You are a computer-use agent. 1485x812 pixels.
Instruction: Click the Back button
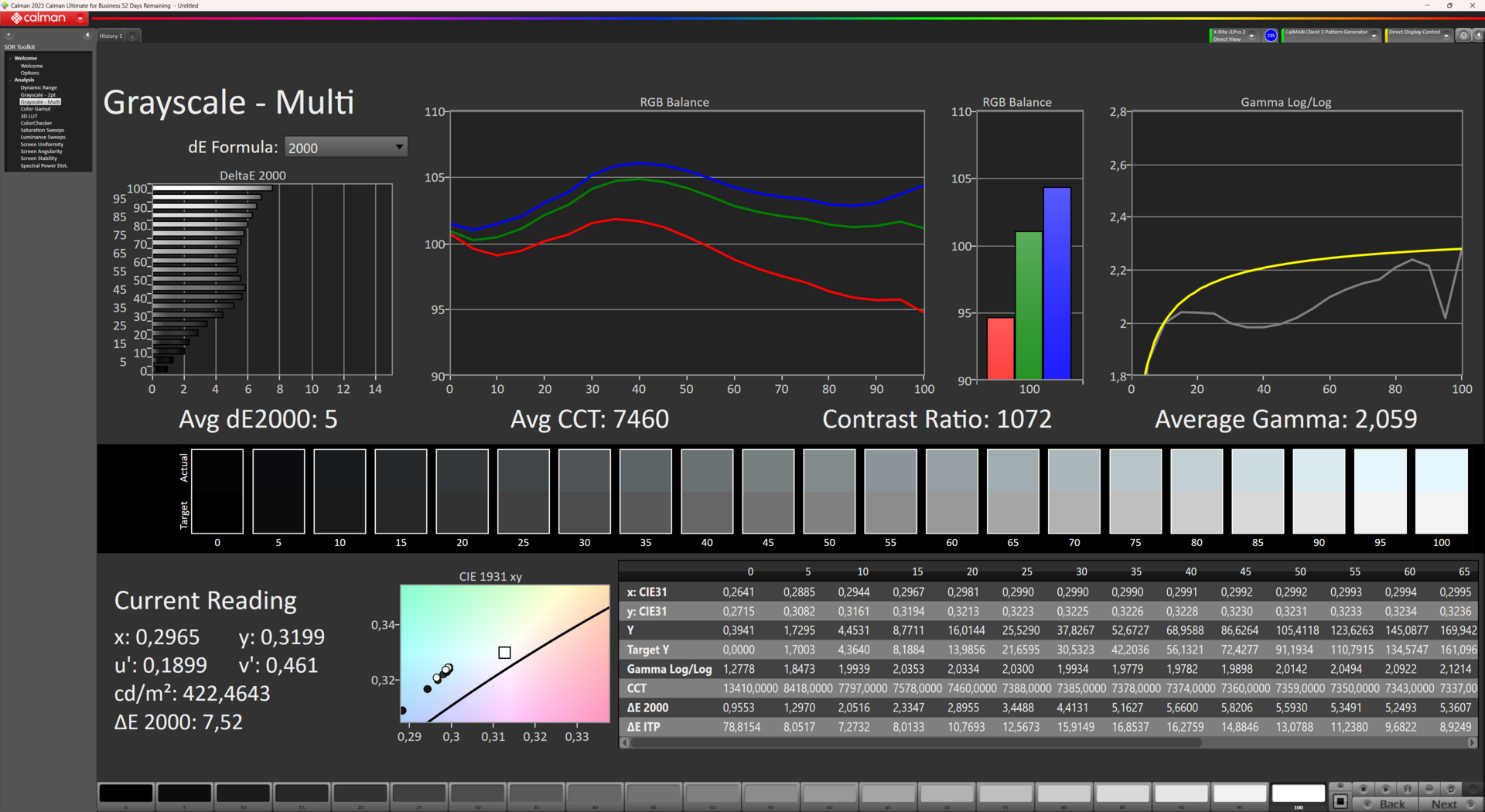point(1391,804)
